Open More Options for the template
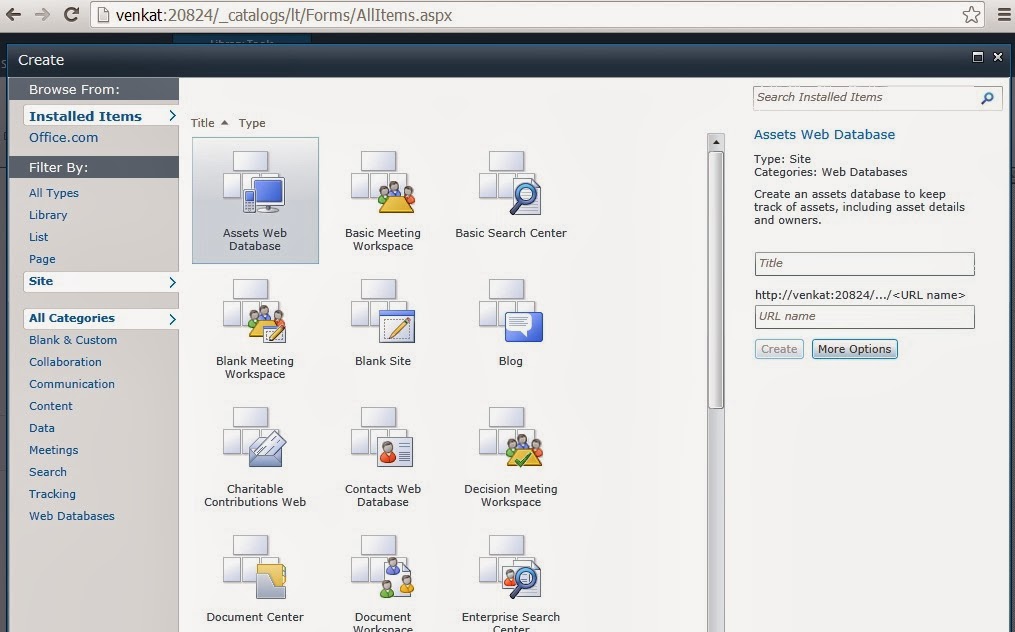Viewport: 1015px width, 632px height. coord(854,349)
